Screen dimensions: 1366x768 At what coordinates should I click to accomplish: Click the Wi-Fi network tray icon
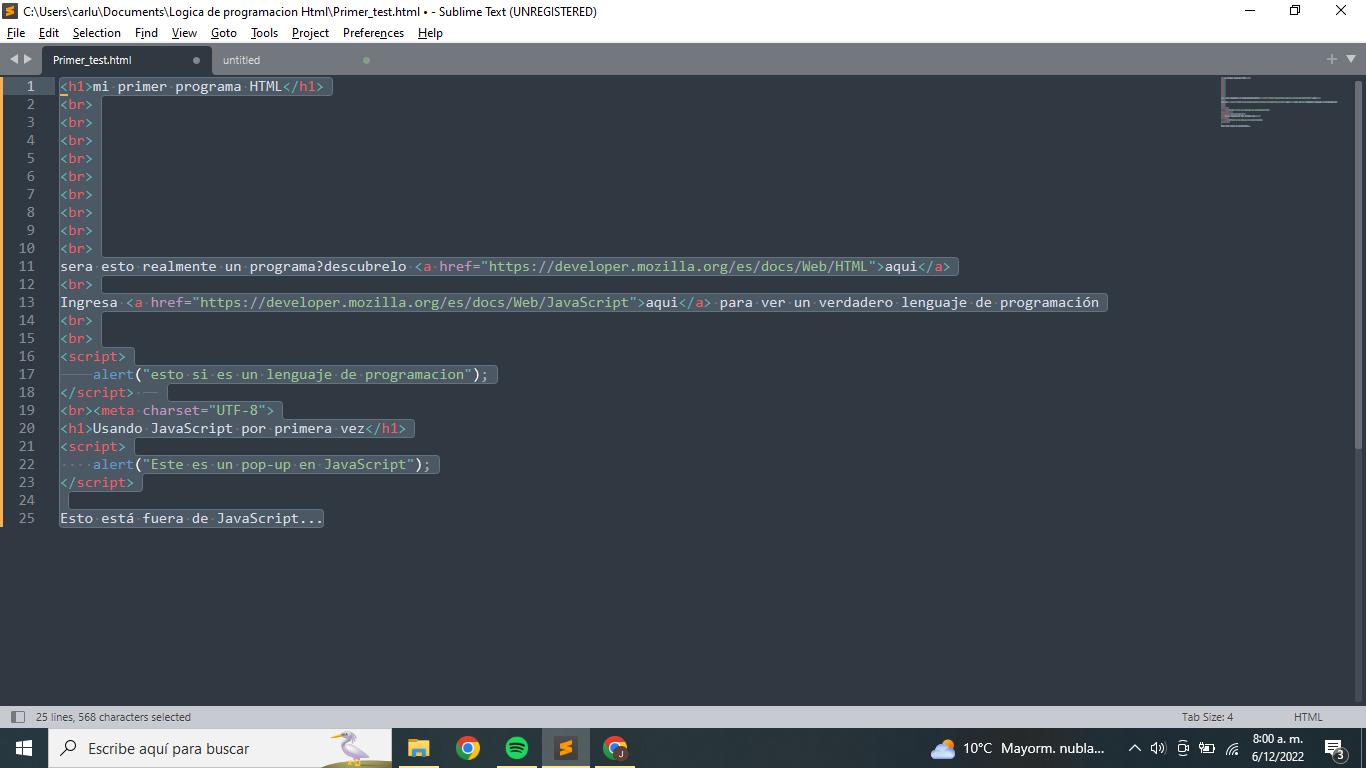[x=1232, y=748]
